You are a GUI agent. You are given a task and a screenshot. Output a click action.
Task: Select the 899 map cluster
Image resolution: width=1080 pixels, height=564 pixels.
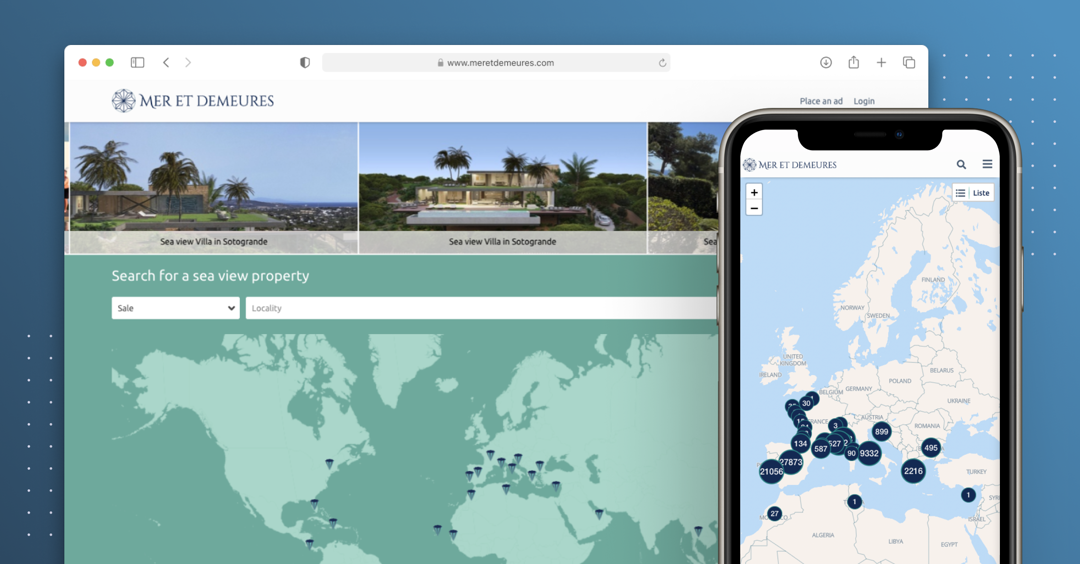click(881, 432)
